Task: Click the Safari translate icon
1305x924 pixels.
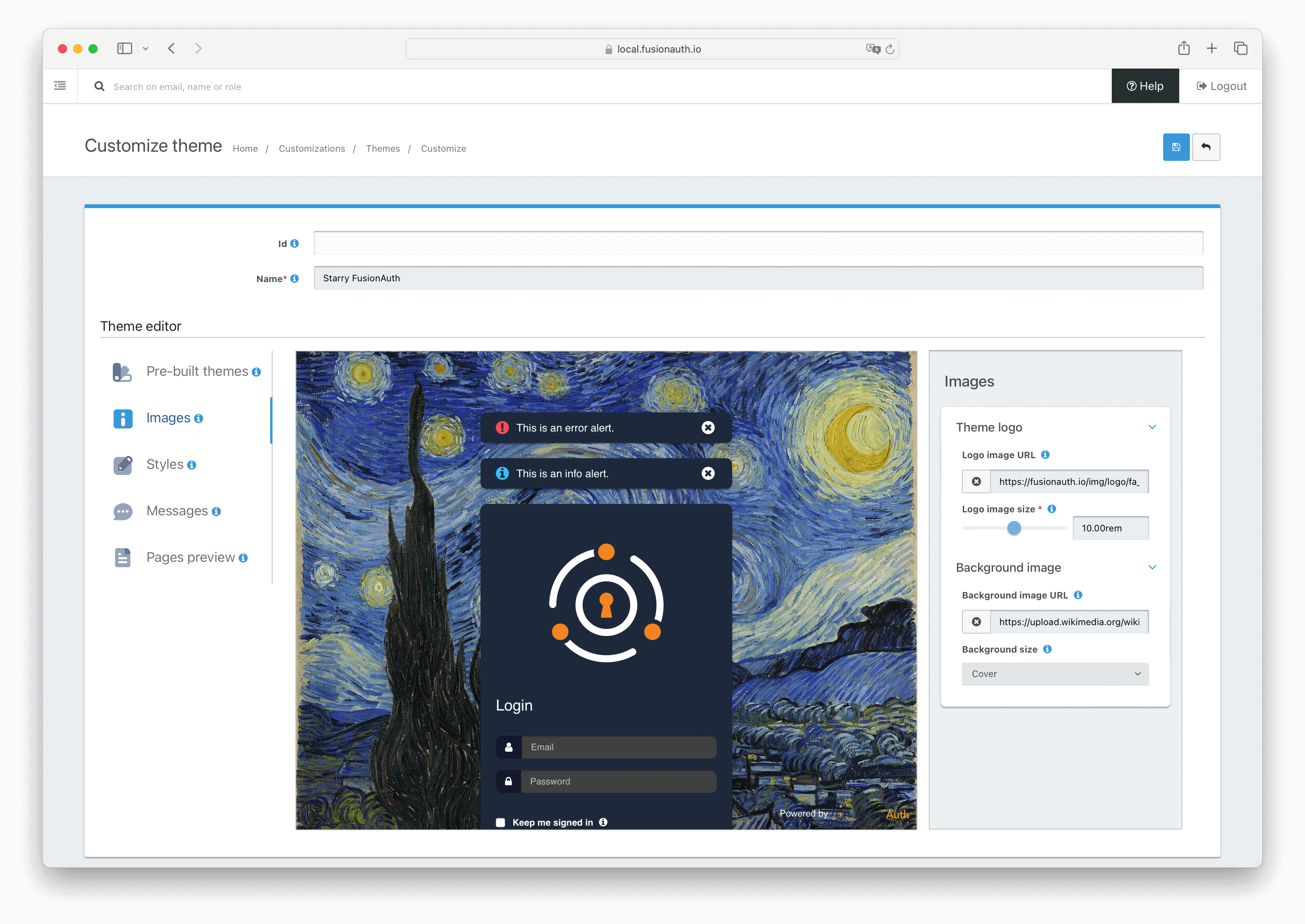Action: click(873, 49)
